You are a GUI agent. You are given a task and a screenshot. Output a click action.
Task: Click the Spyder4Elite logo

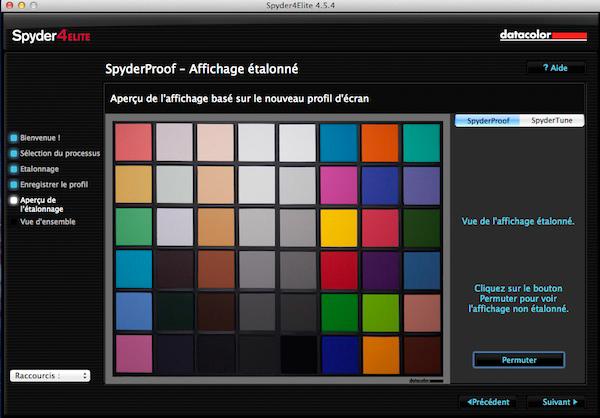point(50,37)
